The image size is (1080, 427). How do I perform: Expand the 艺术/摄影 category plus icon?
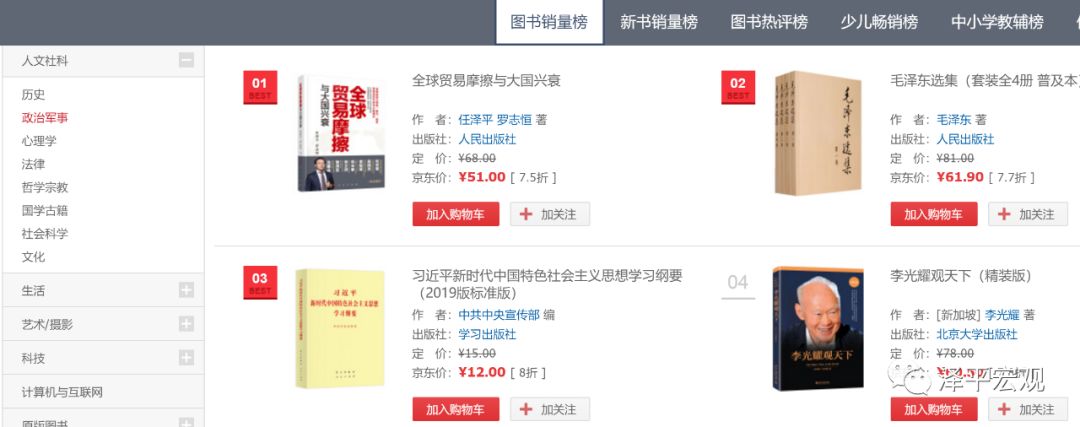click(186, 324)
